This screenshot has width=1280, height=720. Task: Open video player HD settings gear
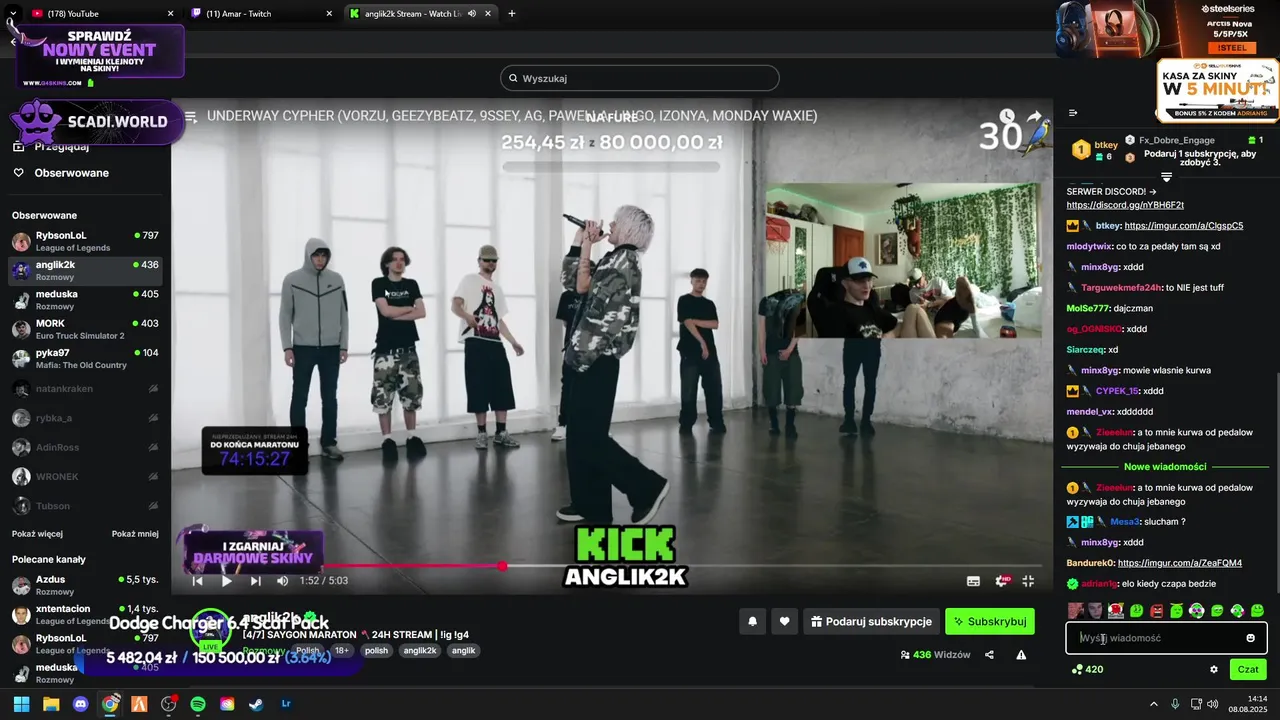pos(1001,581)
